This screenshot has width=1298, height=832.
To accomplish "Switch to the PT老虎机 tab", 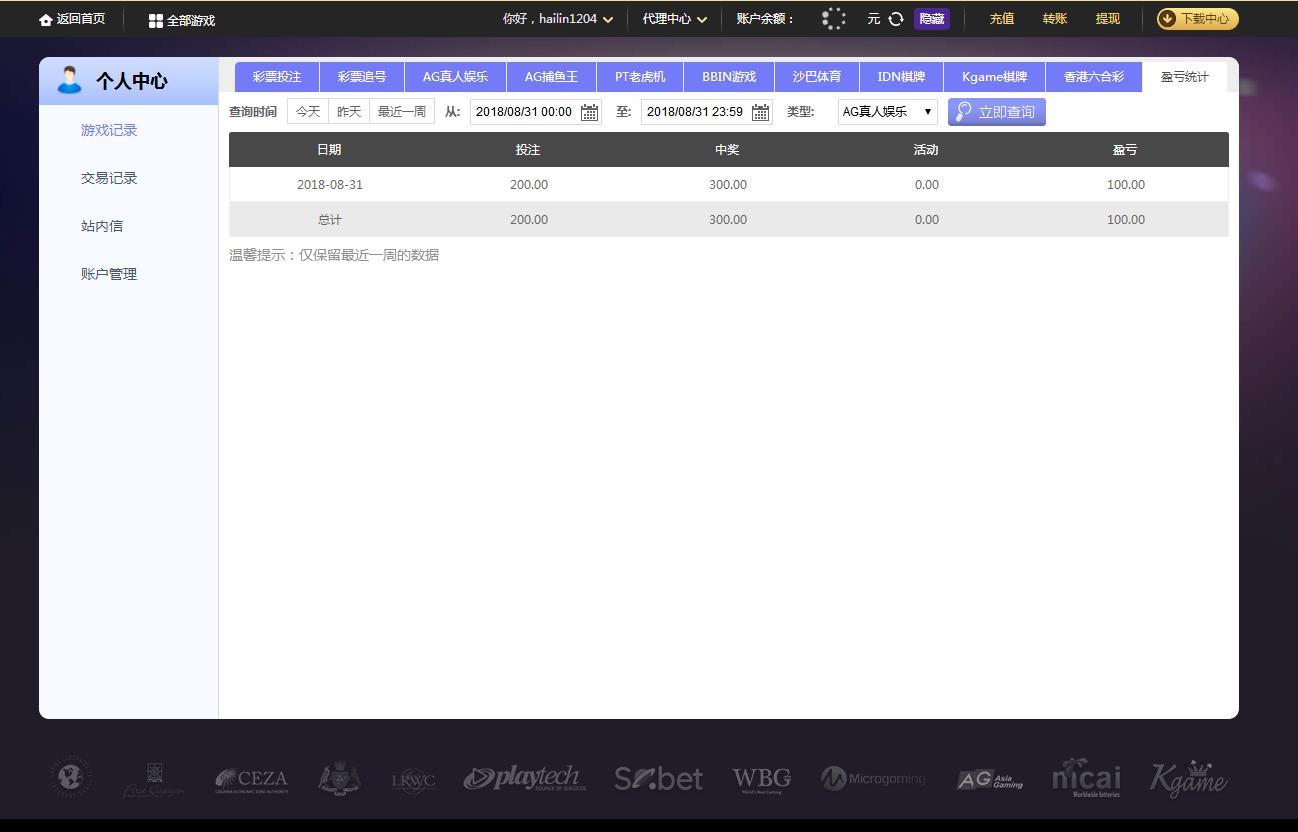I will pos(639,76).
